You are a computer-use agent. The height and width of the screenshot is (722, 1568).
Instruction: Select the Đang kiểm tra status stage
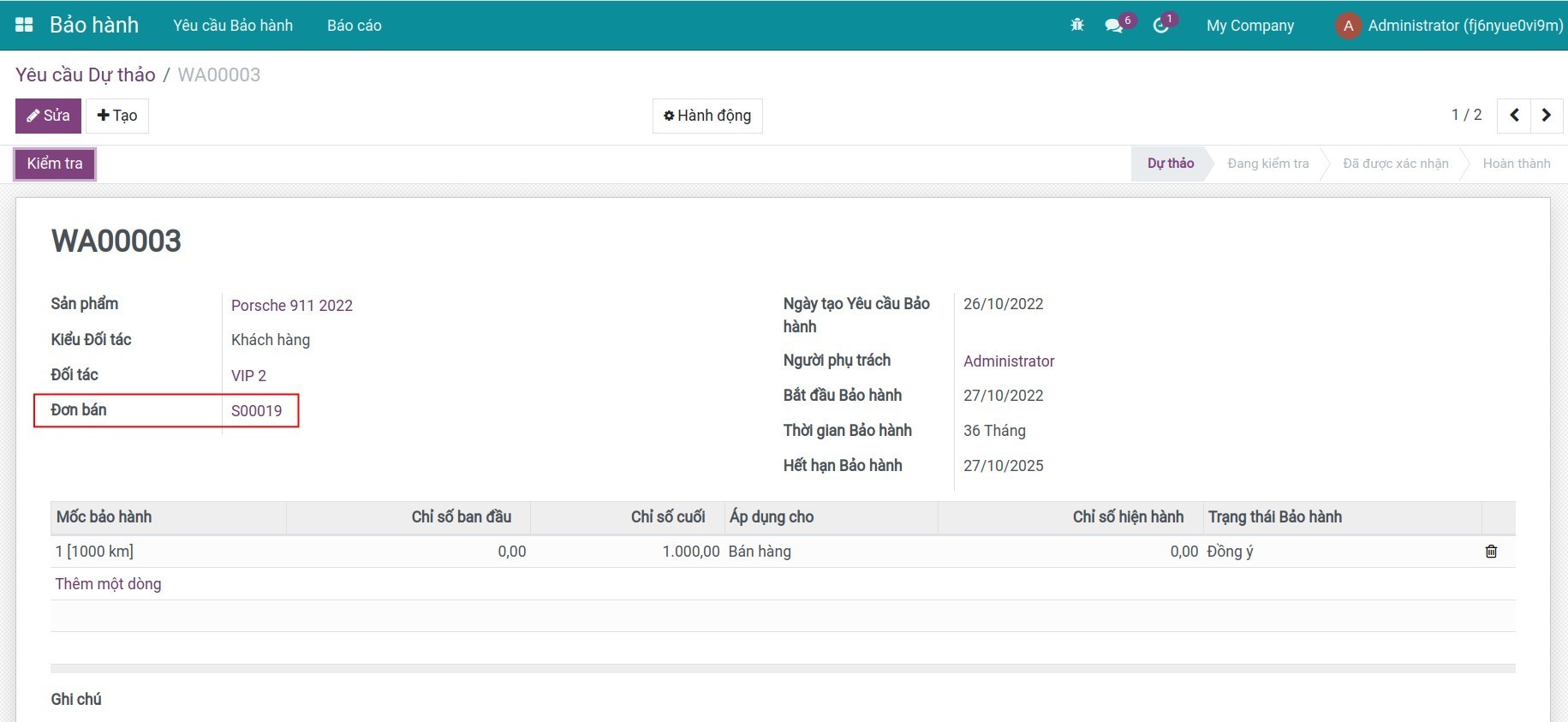click(x=1267, y=164)
